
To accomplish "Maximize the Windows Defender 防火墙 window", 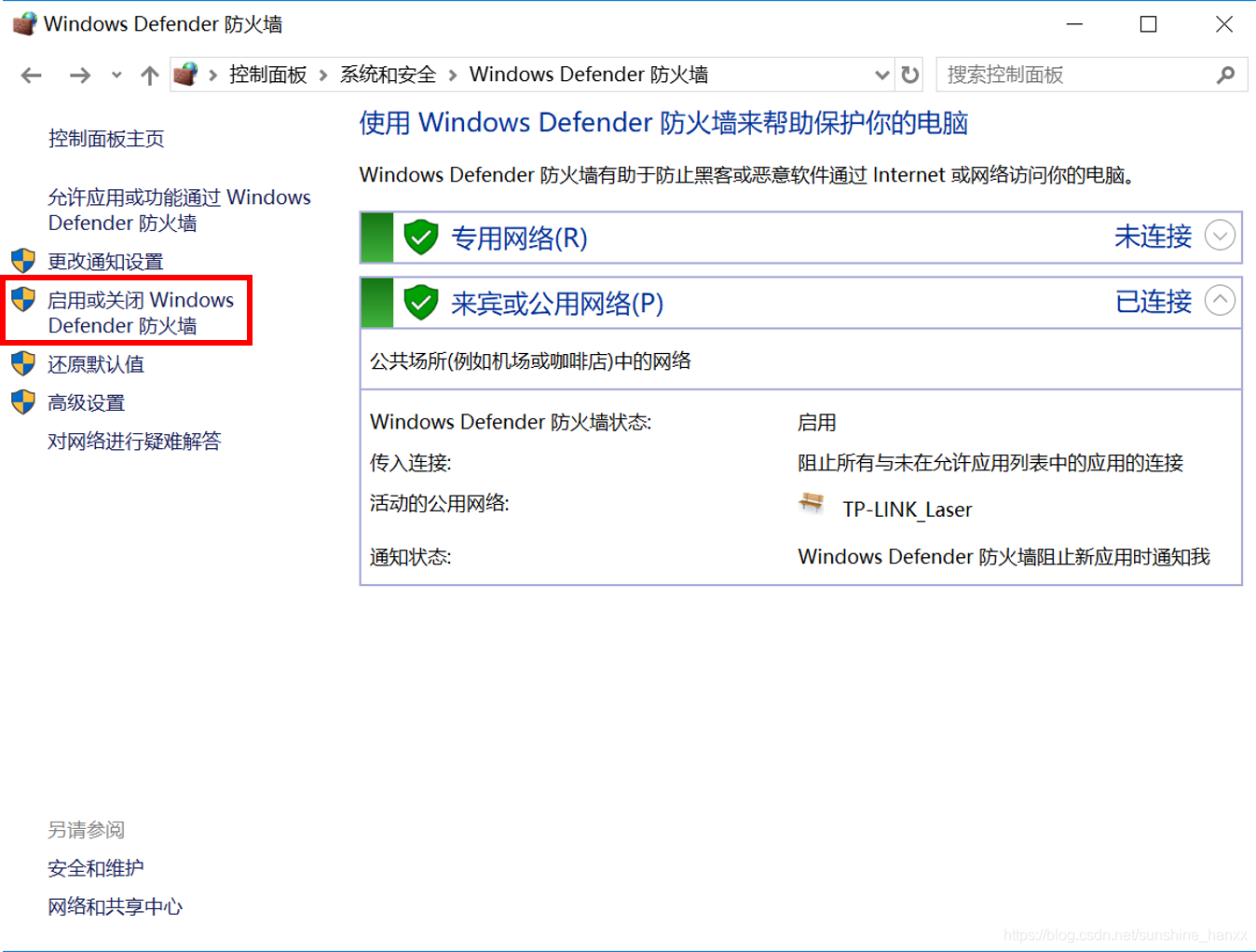I will click(x=1149, y=24).
